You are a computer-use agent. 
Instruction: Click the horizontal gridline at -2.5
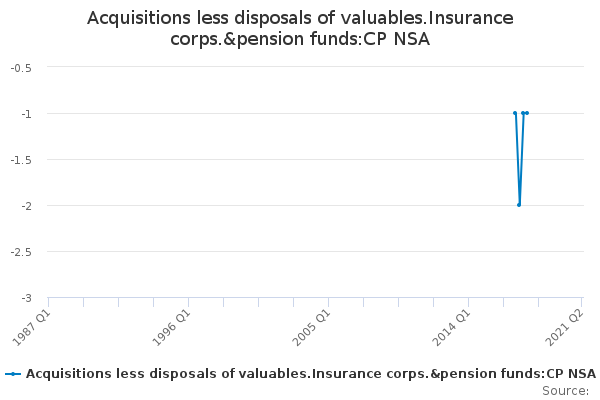point(250,252)
